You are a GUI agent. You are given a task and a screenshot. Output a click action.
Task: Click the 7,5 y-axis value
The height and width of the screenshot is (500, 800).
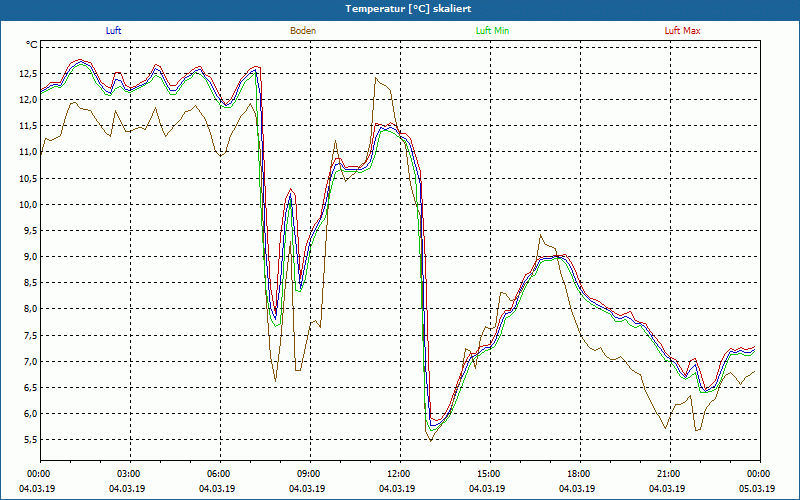[30, 335]
